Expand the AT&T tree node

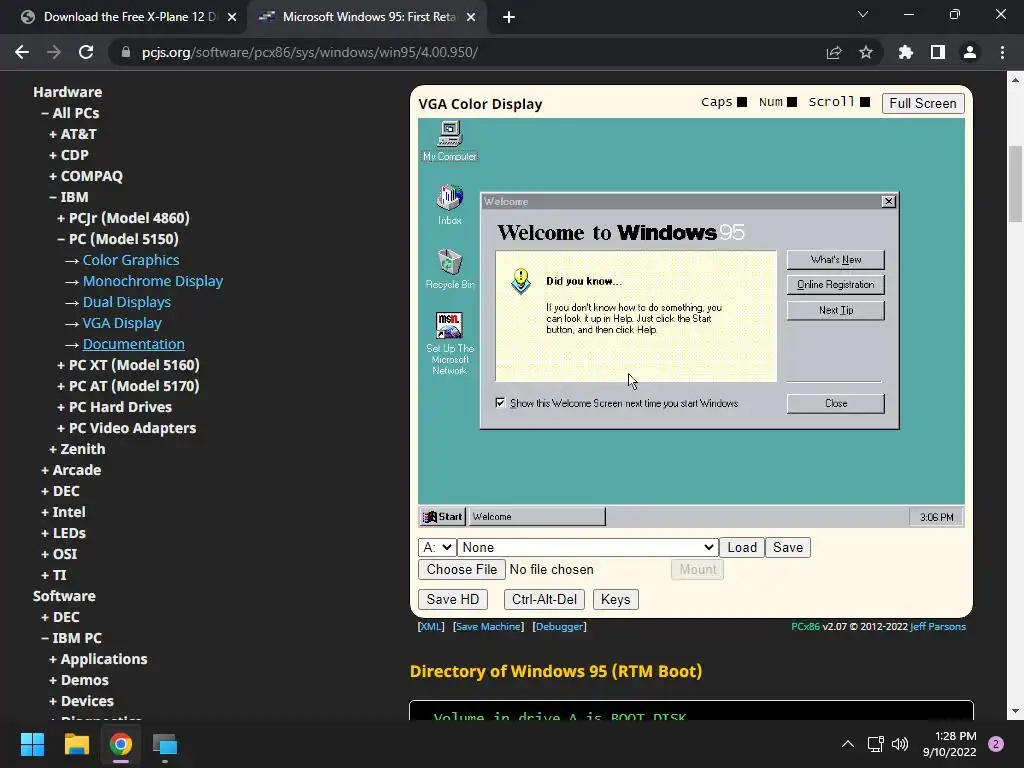(73, 134)
